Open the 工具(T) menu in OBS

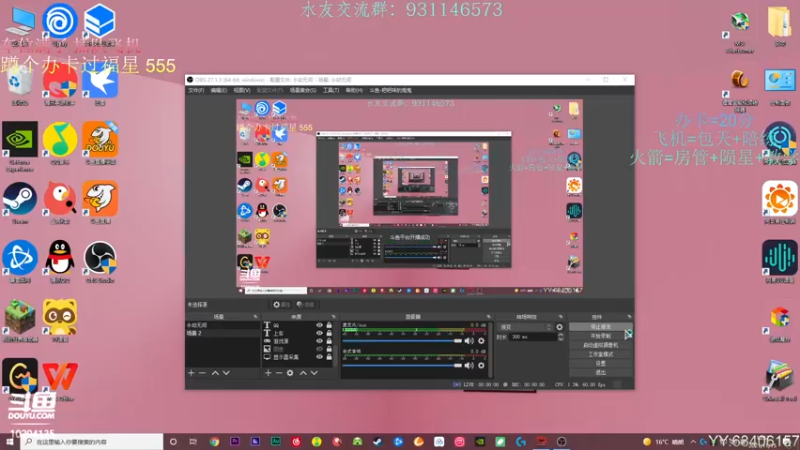pyautogui.click(x=331, y=90)
